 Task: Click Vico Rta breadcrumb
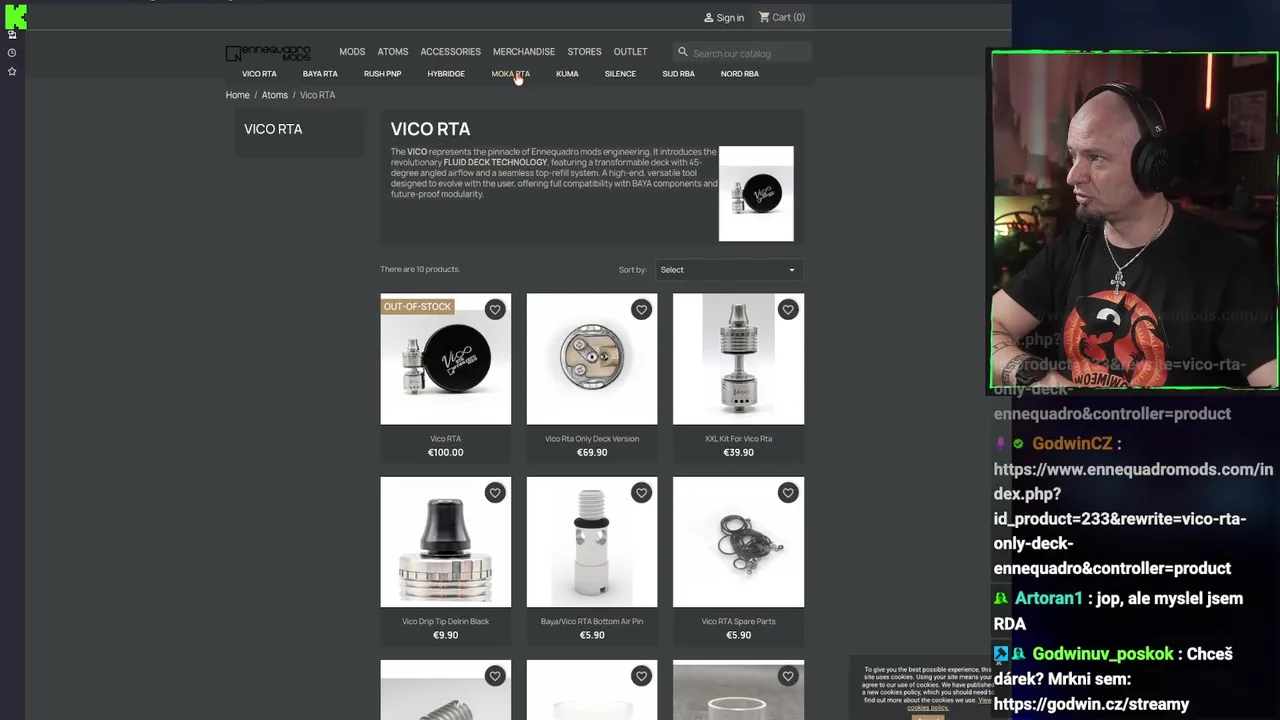pos(318,95)
